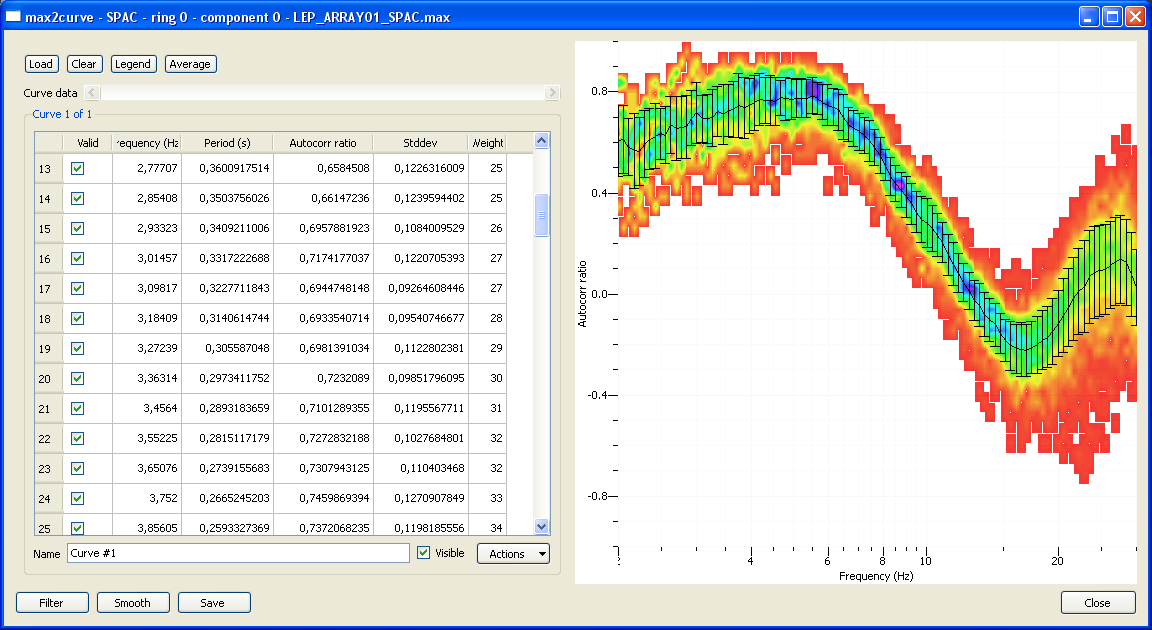Click the Filter button
The height and width of the screenshot is (630, 1152).
tap(51, 603)
